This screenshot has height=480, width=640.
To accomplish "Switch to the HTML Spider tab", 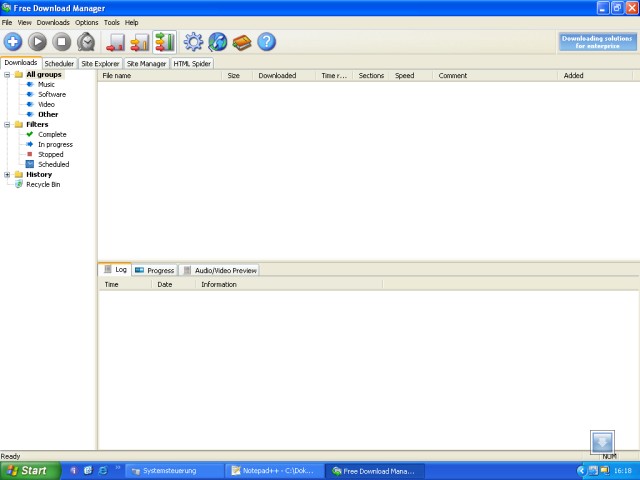I will (x=192, y=63).
